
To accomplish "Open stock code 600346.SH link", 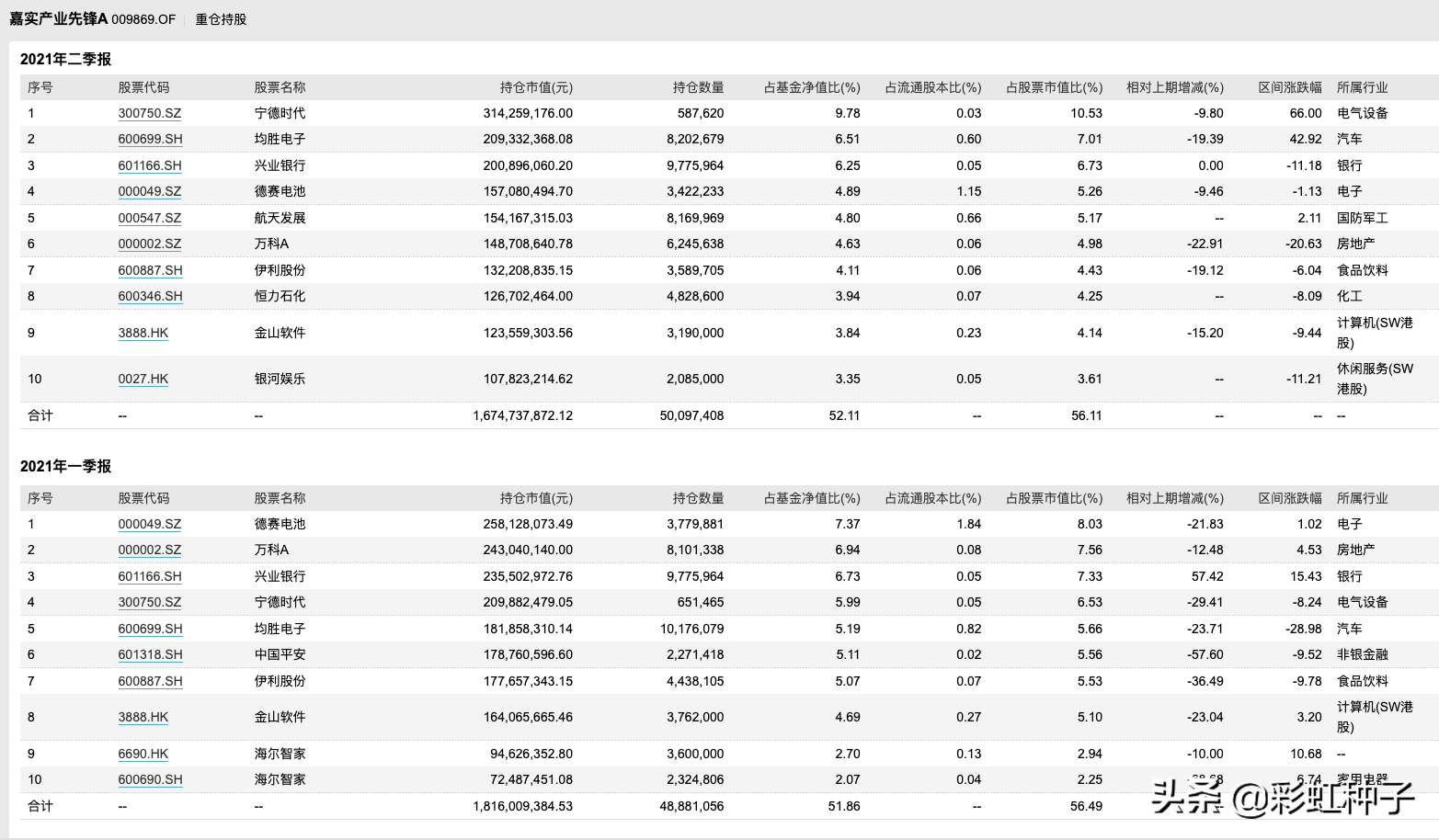I will pos(150,296).
